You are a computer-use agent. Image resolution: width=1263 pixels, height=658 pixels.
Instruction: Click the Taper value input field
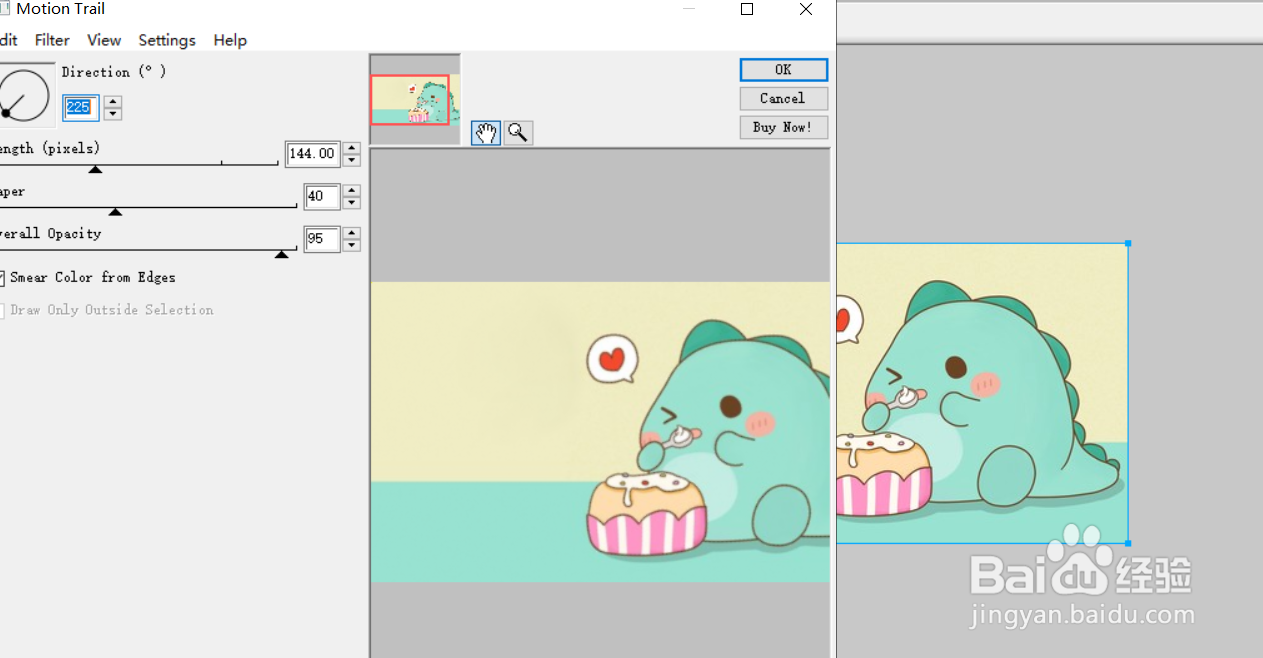(322, 196)
